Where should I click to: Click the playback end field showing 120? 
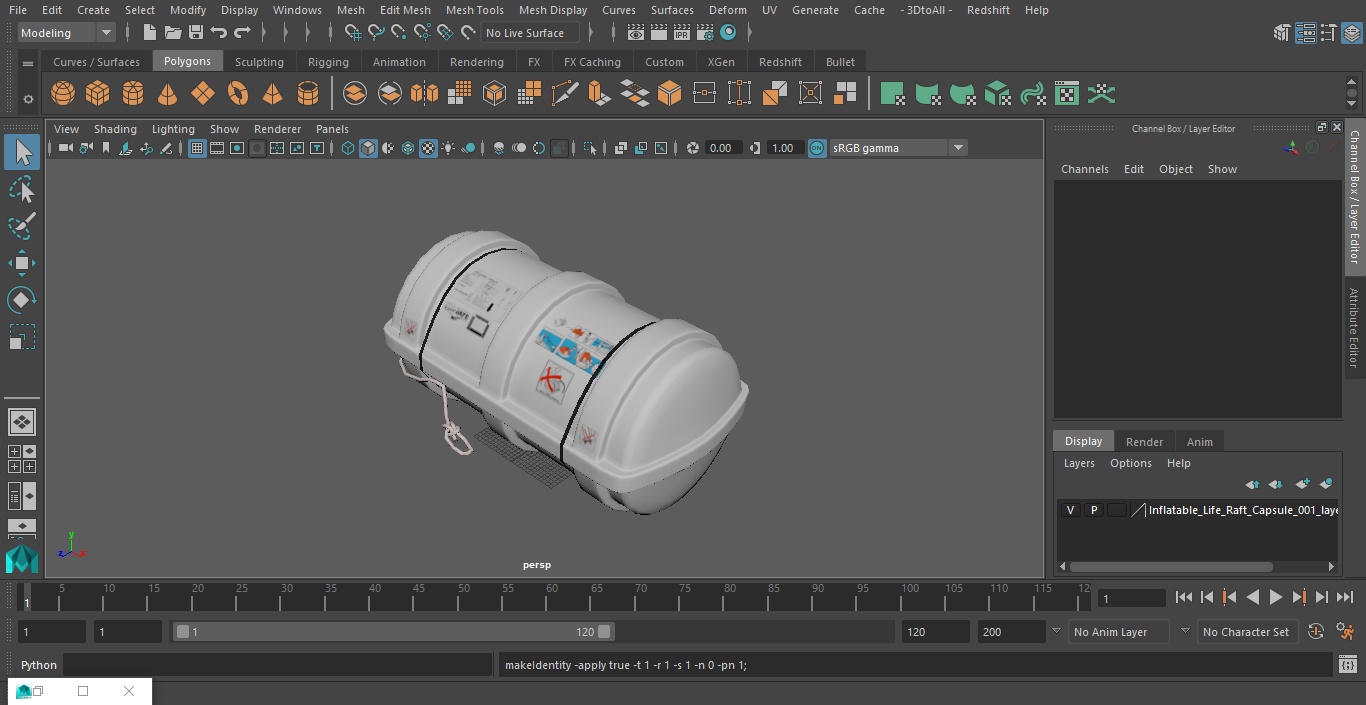coord(935,632)
